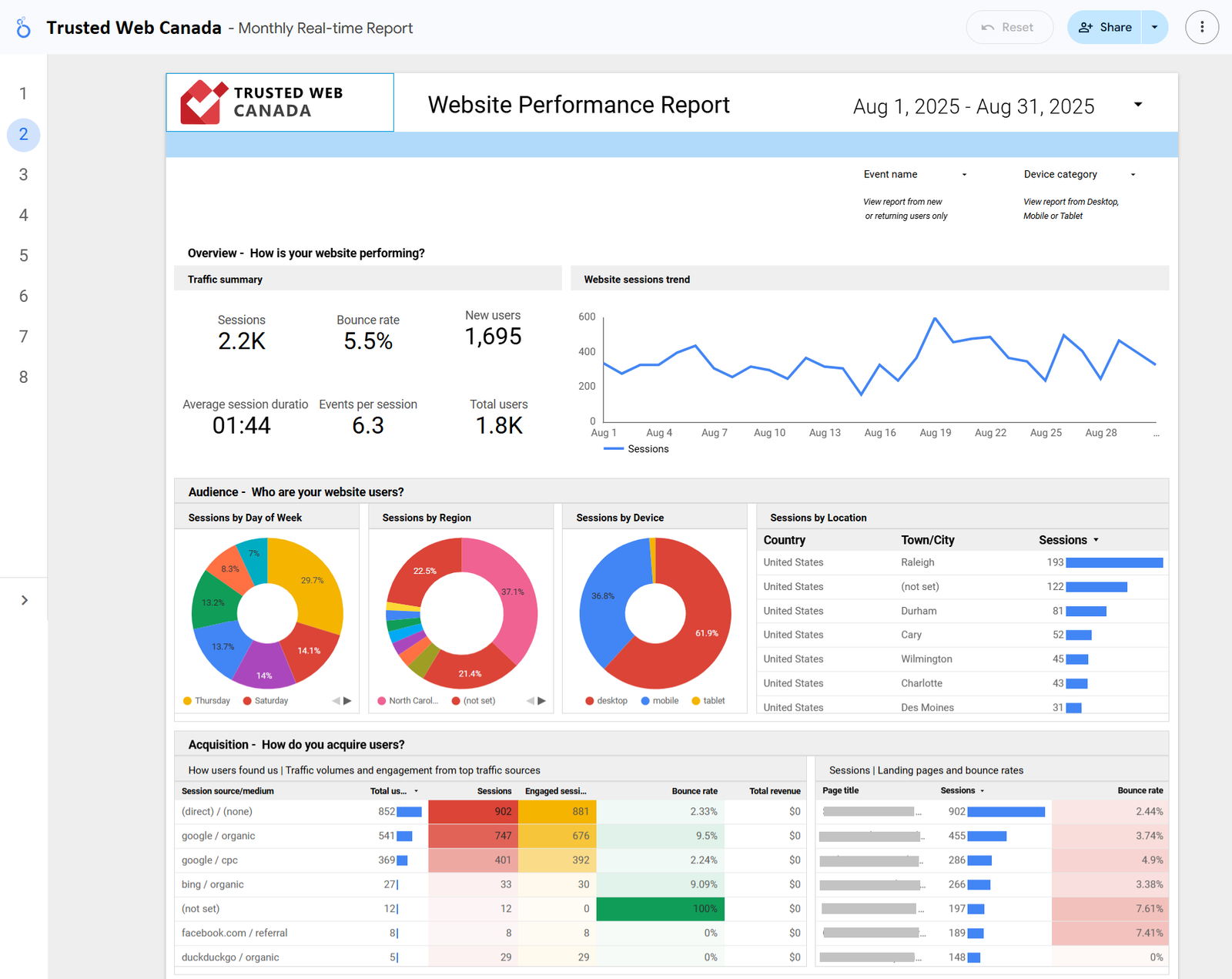Toggle mobile series in device legend
This screenshot has height=979, width=1232.
coord(660,701)
